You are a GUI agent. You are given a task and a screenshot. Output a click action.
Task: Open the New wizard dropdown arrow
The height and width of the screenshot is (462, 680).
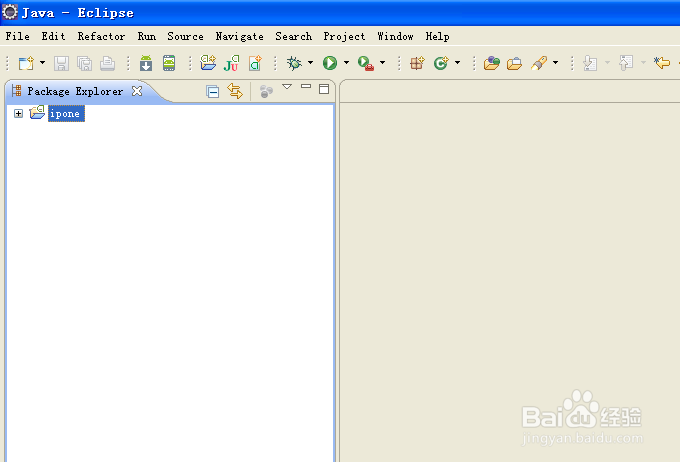[x=42, y=63]
